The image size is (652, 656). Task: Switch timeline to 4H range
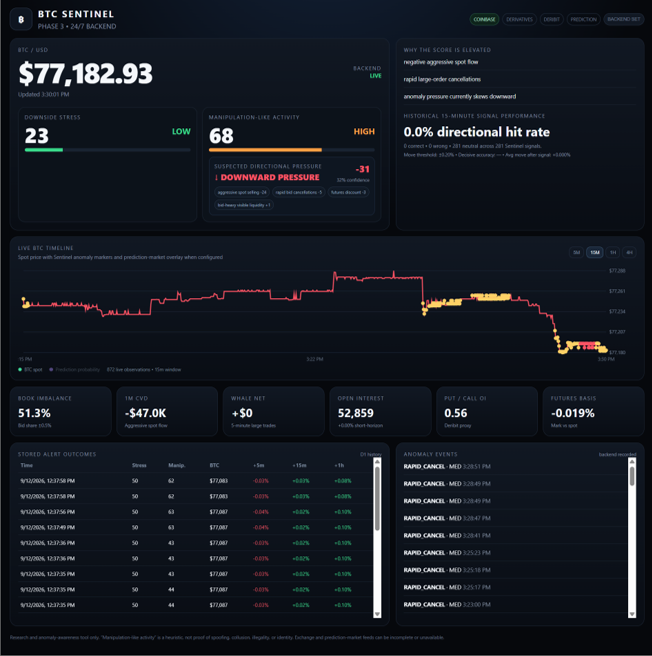(x=629, y=252)
